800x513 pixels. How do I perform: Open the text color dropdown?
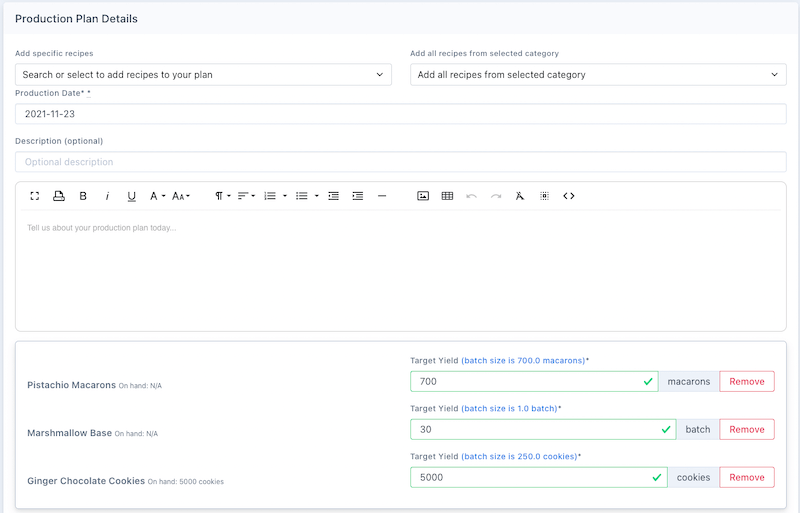pyautogui.click(x=157, y=196)
